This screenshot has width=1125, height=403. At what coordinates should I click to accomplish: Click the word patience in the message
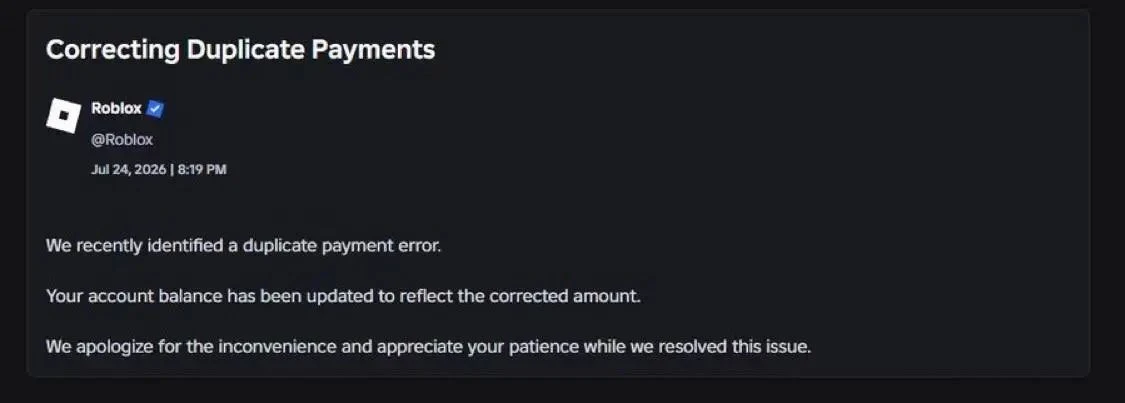pos(545,347)
